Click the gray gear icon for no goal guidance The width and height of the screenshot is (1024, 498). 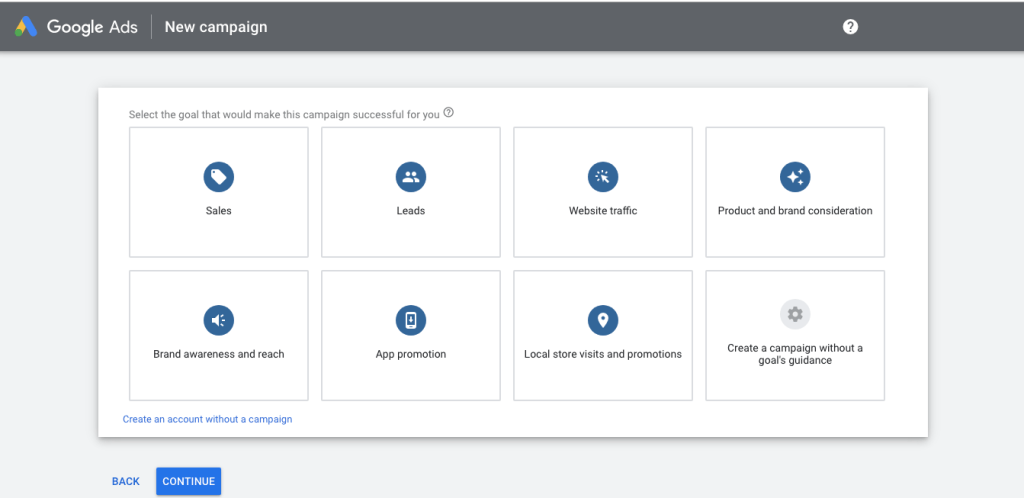[795, 315]
